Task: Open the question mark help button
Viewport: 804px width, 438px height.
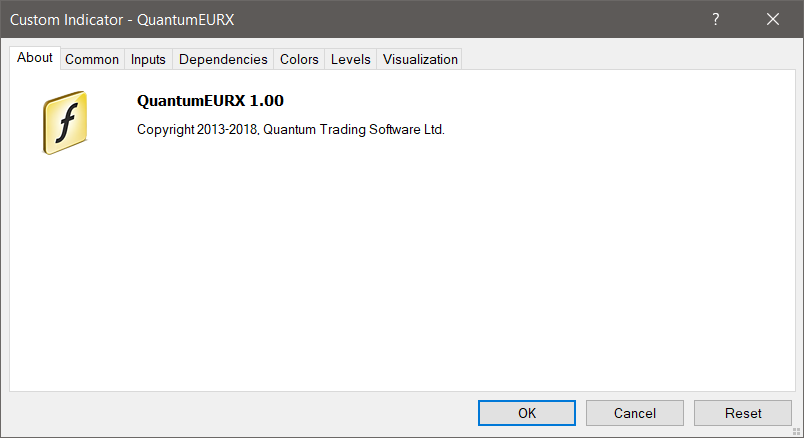Action: point(716,19)
